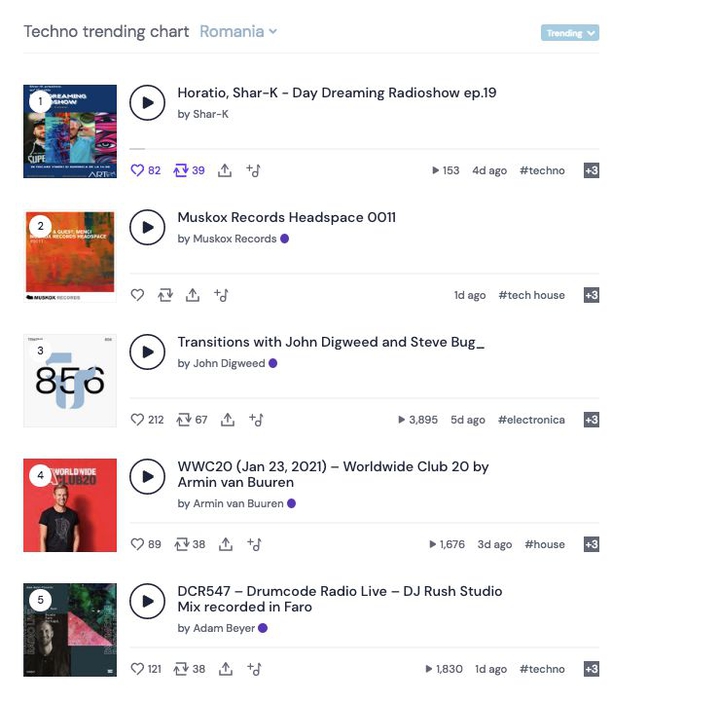This screenshot has height=702, width=720.
Task: Click heart icon on Armin van Buuren show
Action: (137, 544)
